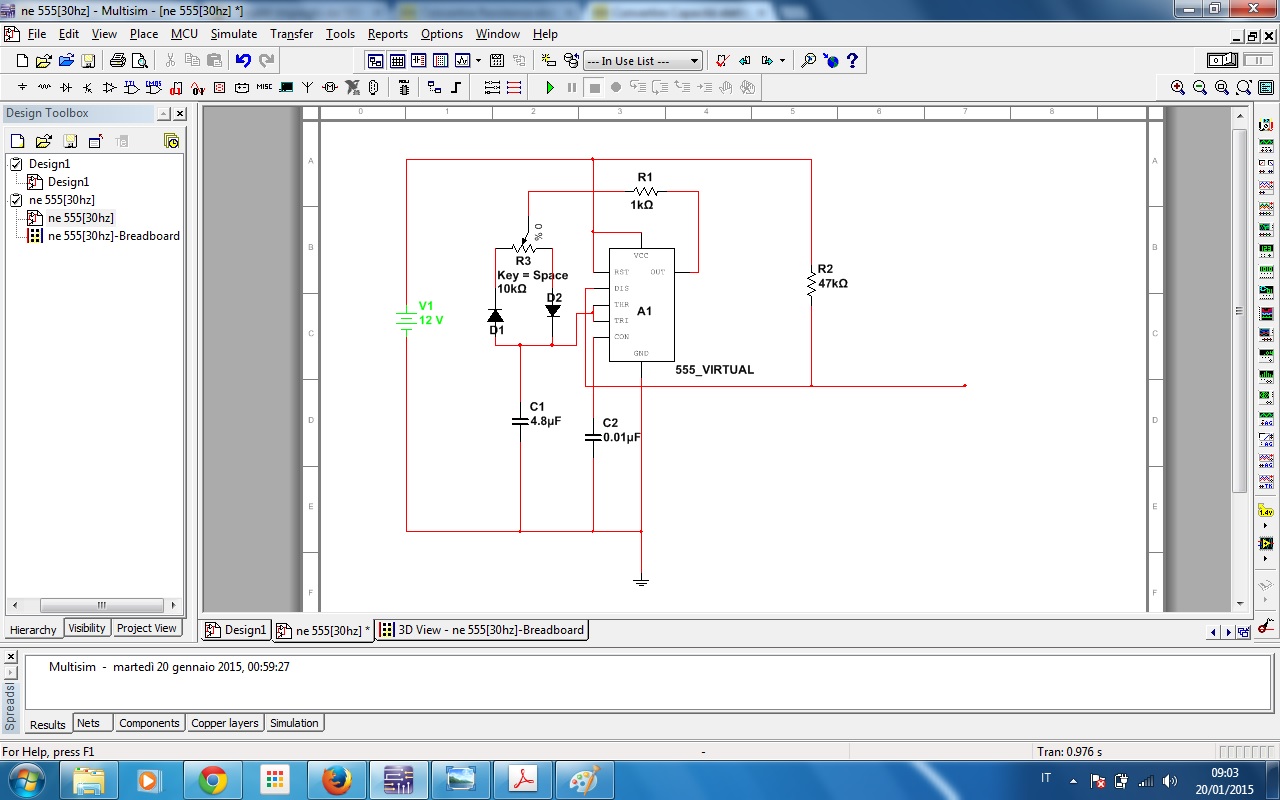The image size is (1280, 800).
Task: Click the Undo arrow icon
Action: pyautogui.click(x=243, y=61)
